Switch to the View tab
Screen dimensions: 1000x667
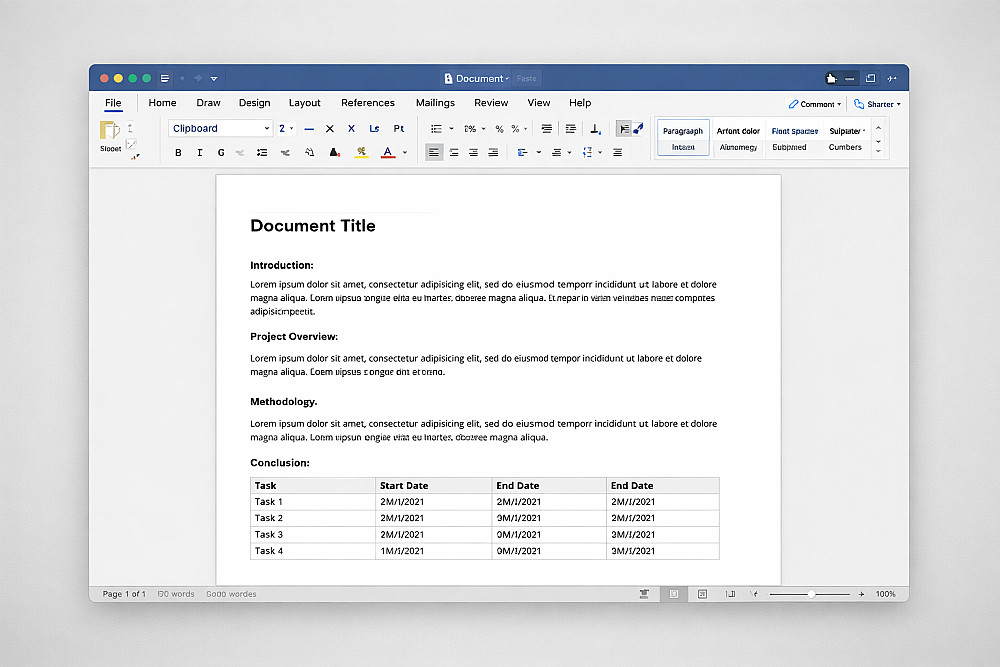coord(538,103)
